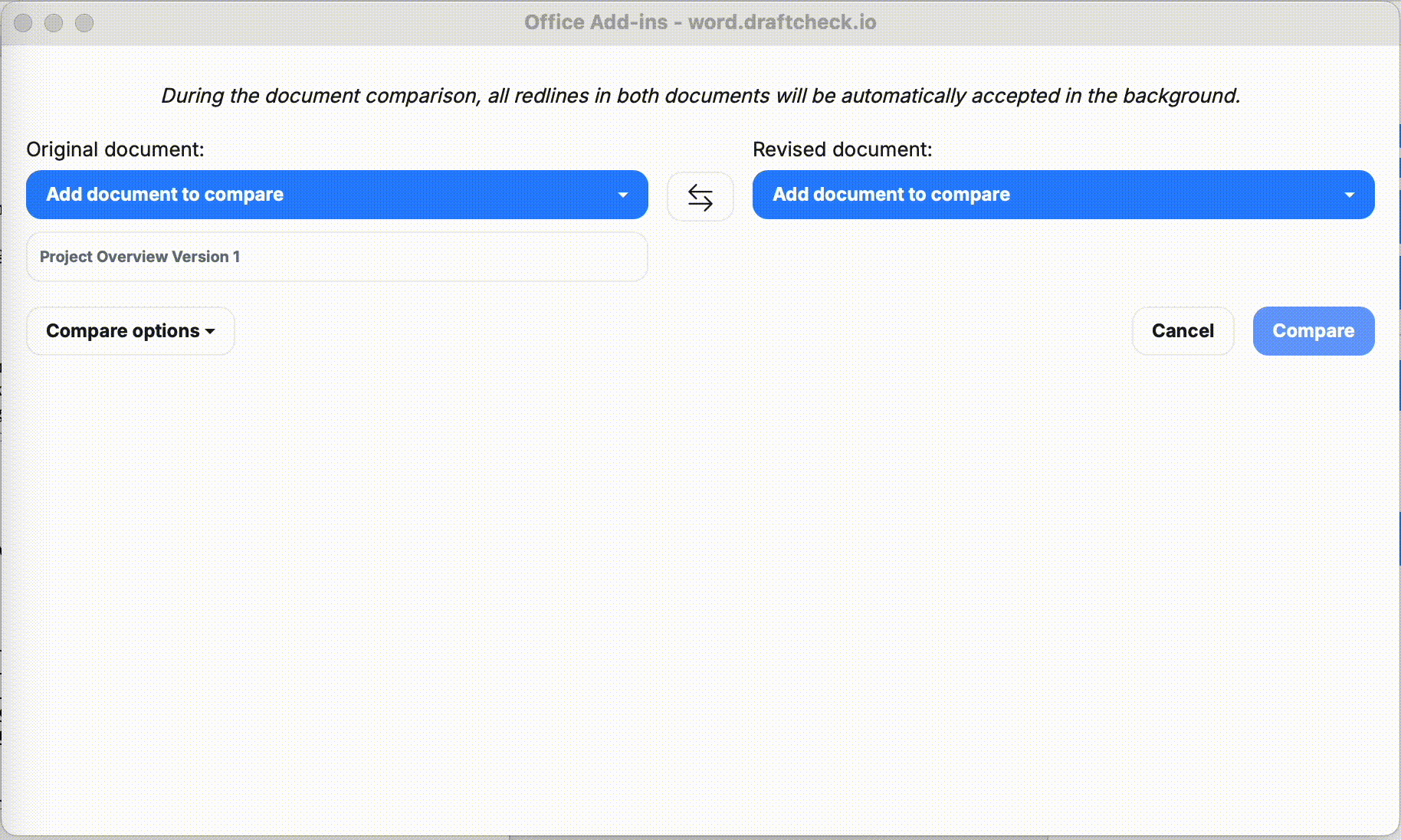Viewport: 1401px width, 840px height.
Task: Click the italic redlines notice text
Action: (700, 96)
